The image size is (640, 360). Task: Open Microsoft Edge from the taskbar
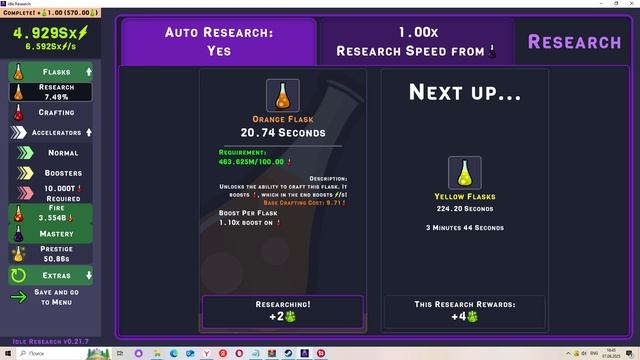[x=173, y=353]
